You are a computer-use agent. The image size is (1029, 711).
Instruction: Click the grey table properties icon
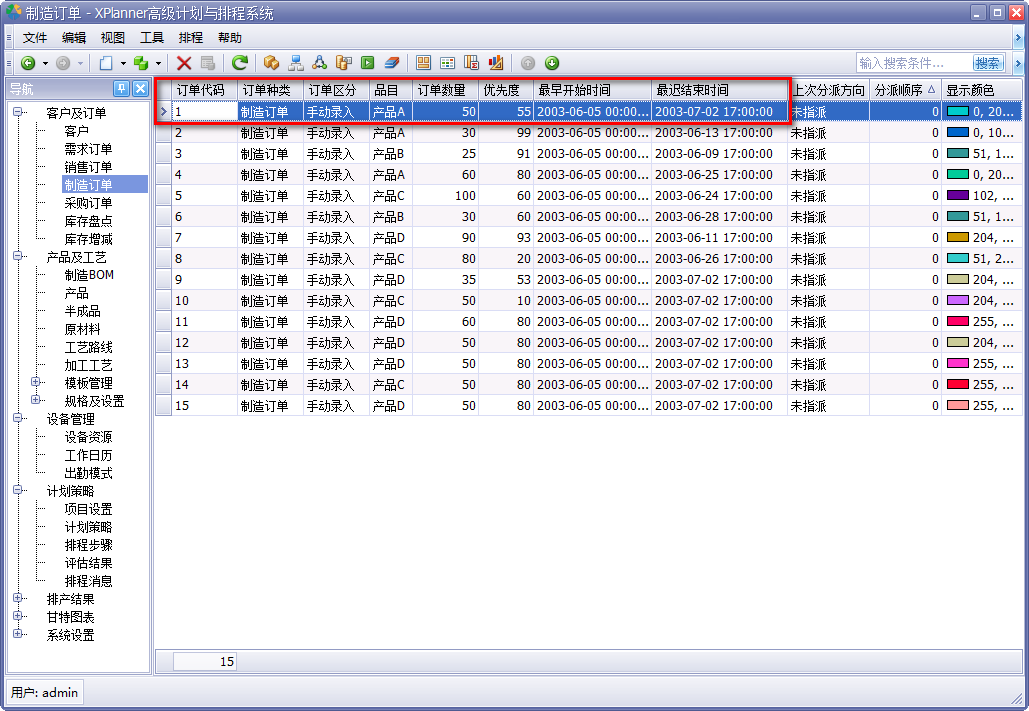208,63
